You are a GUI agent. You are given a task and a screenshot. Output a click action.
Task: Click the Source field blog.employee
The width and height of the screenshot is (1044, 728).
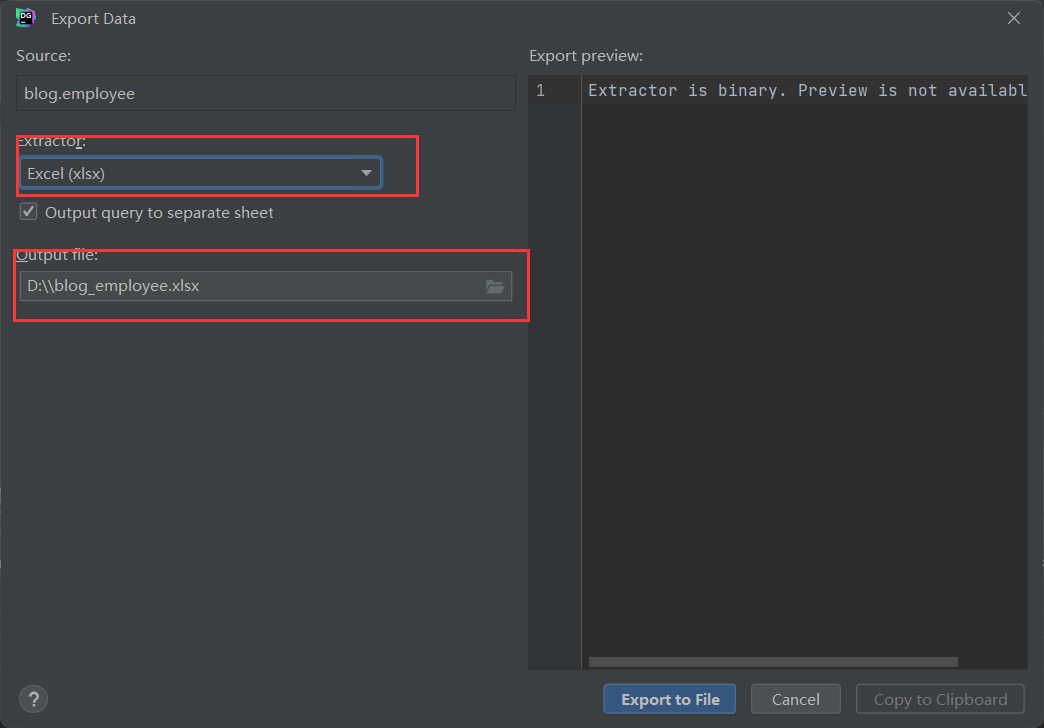(266, 93)
